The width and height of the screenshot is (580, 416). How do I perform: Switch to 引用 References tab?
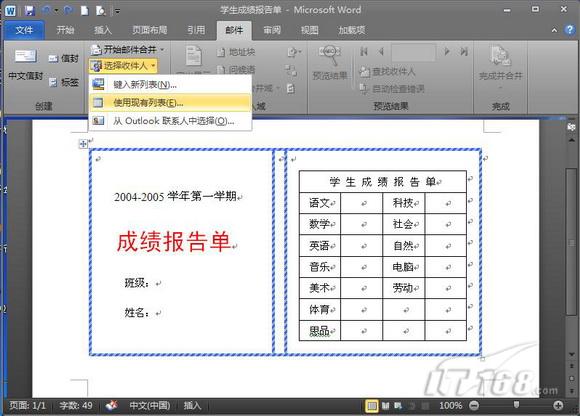click(x=196, y=30)
